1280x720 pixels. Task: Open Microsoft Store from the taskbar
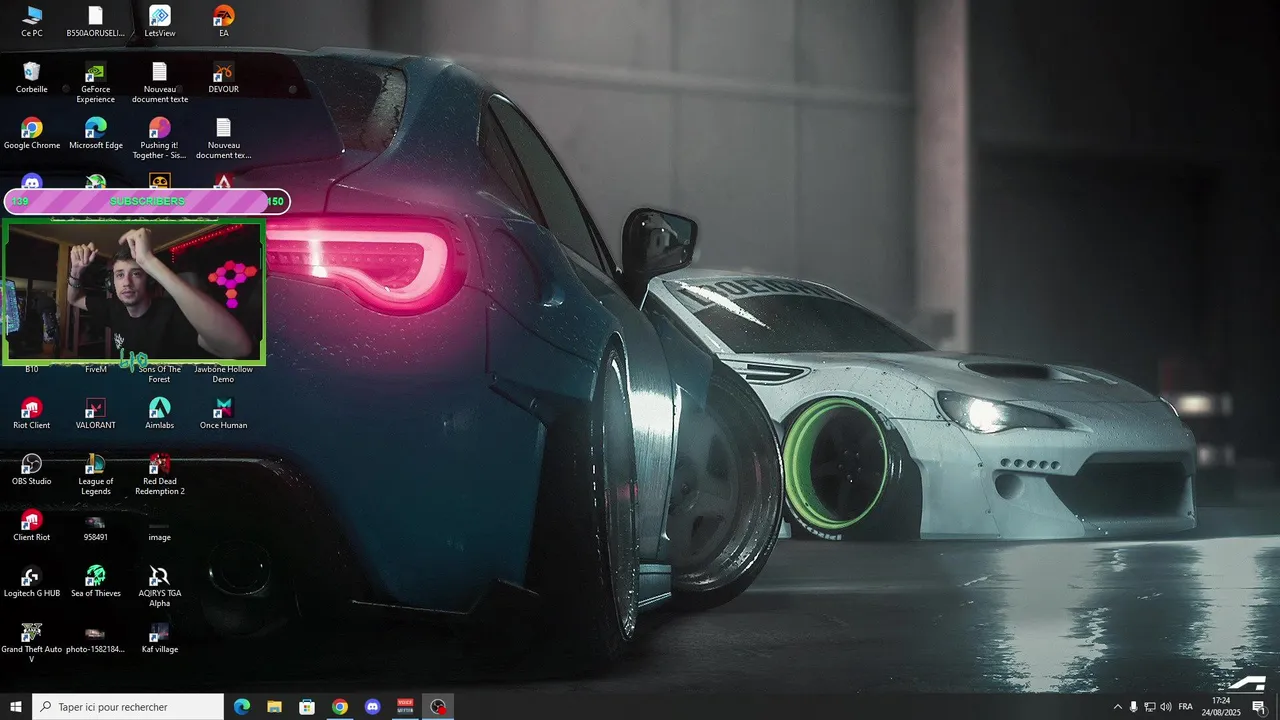tap(307, 707)
